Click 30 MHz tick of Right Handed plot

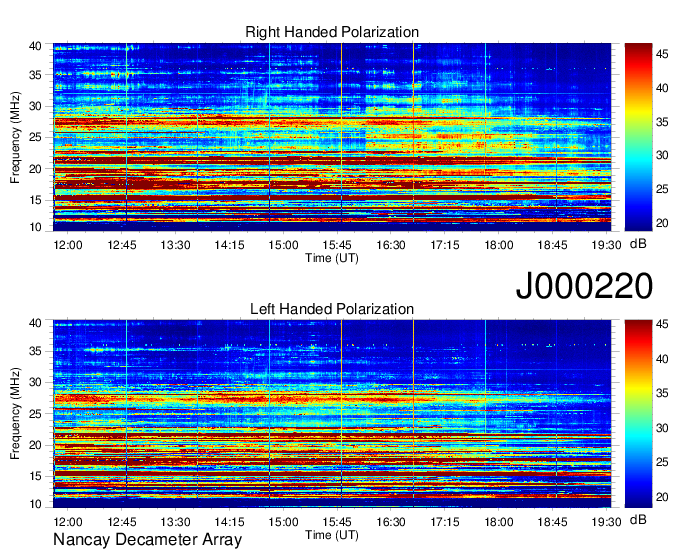point(35,106)
